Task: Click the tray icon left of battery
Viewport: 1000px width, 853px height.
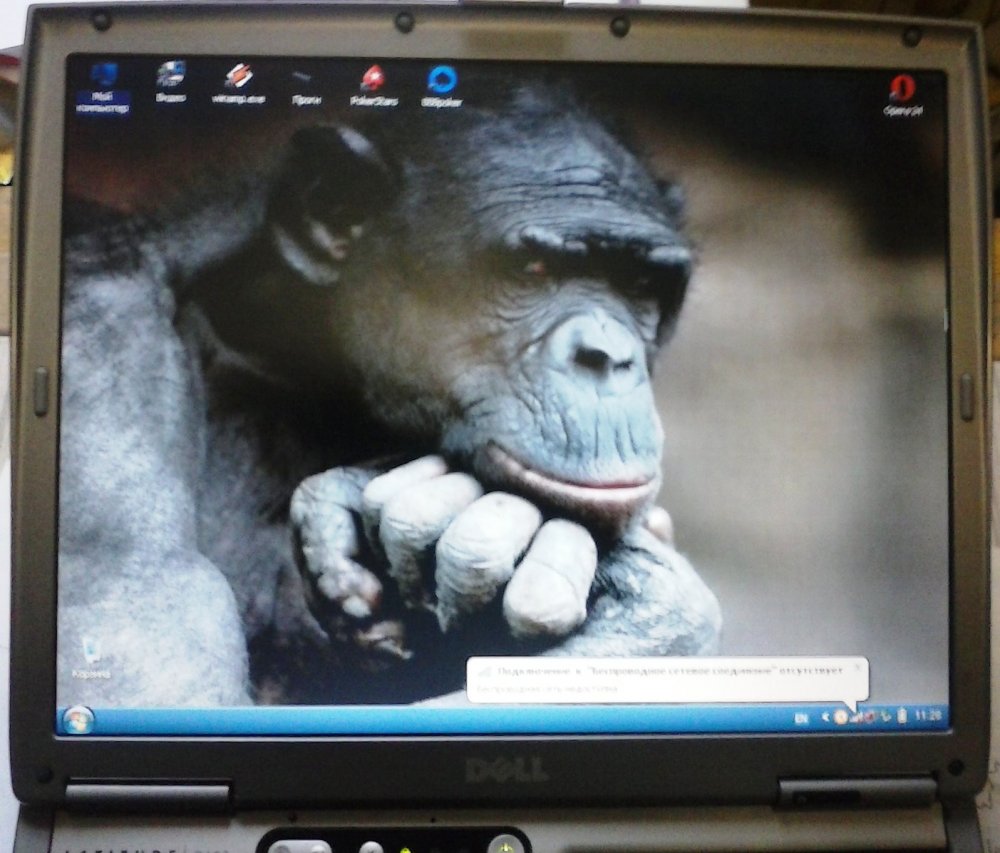Action: point(886,716)
